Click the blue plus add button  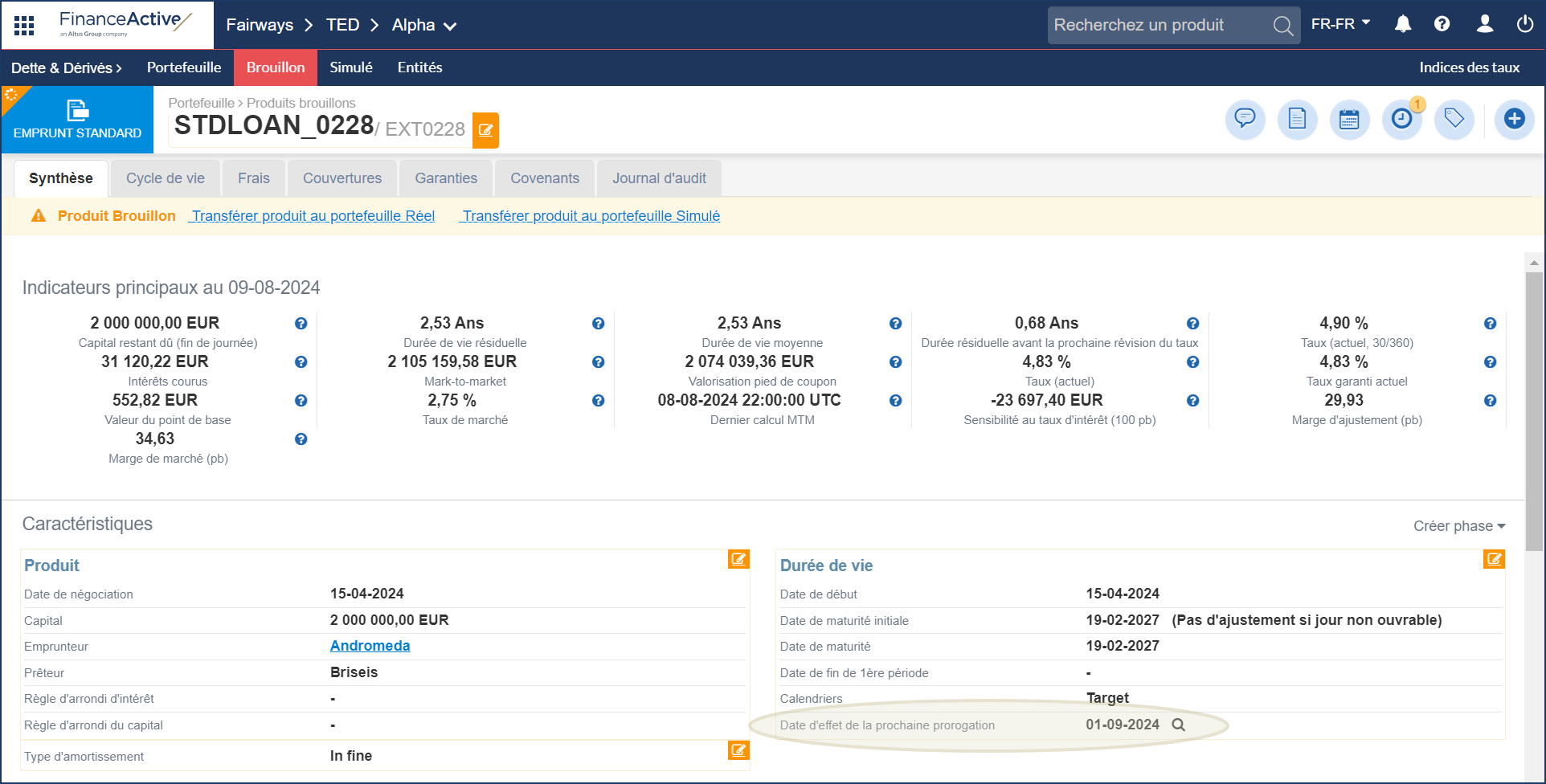coord(1514,119)
